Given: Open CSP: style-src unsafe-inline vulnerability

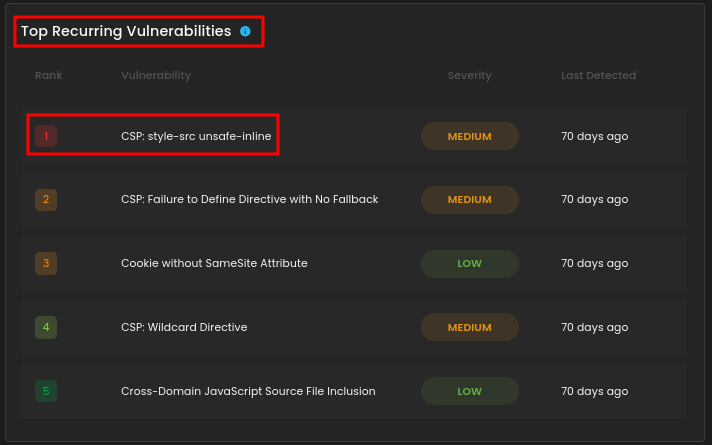Looking at the screenshot, I should (x=196, y=136).
